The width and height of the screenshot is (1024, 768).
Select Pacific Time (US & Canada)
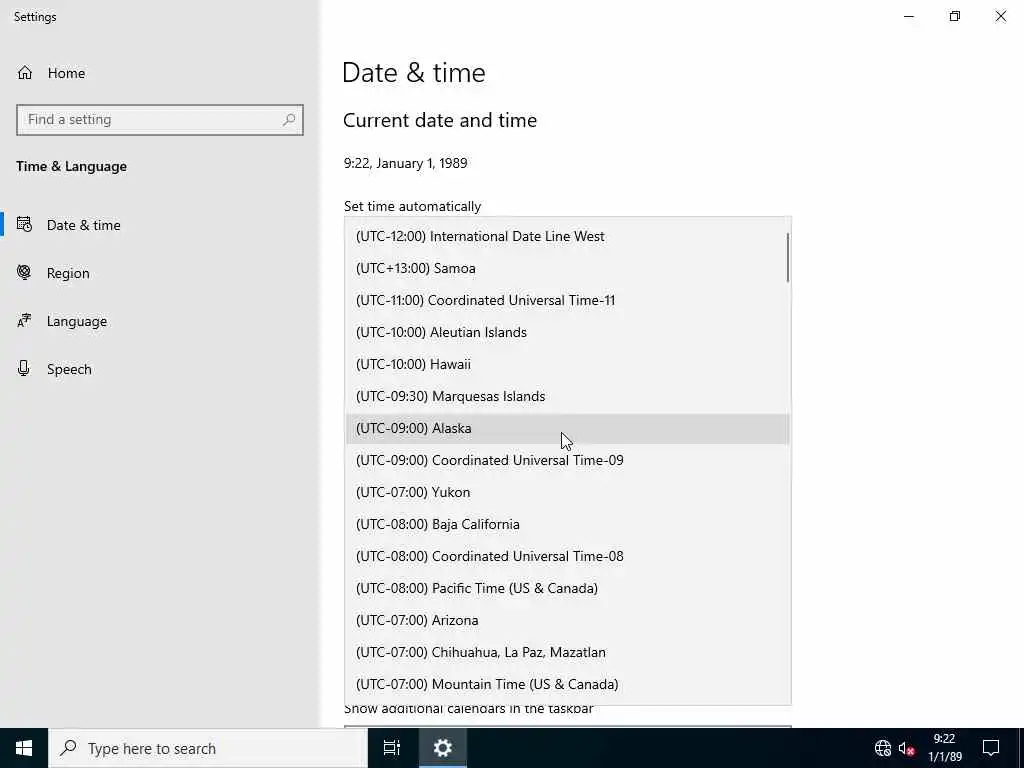pos(568,588)
